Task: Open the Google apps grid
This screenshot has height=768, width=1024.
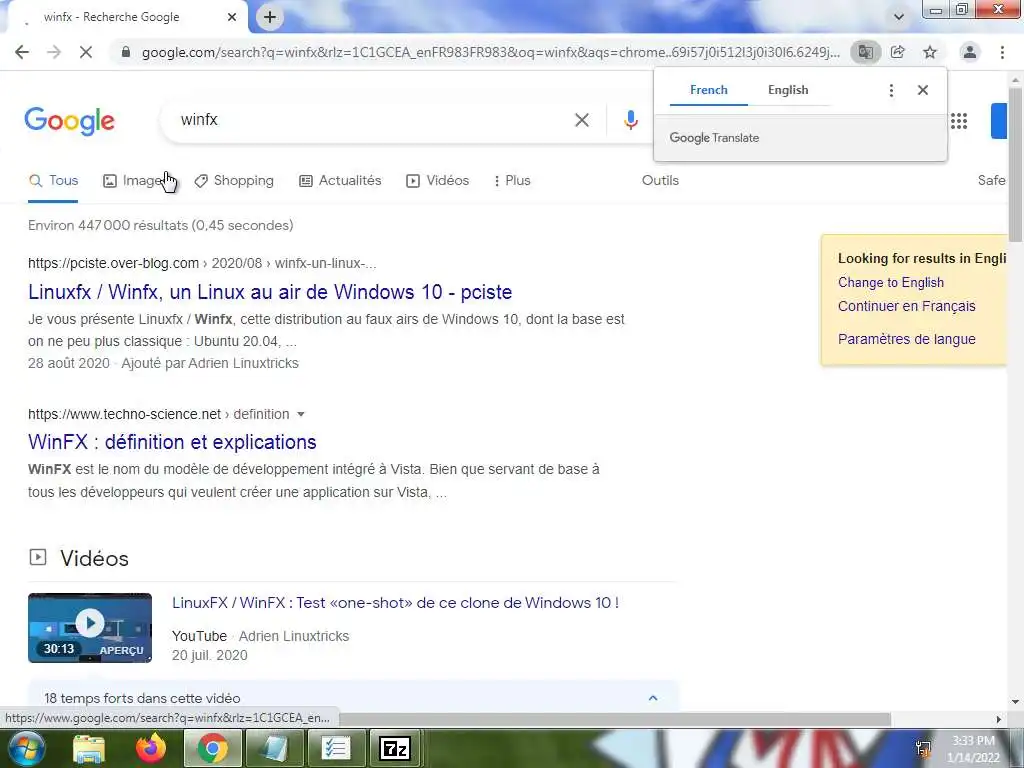Action: point(959,121)
